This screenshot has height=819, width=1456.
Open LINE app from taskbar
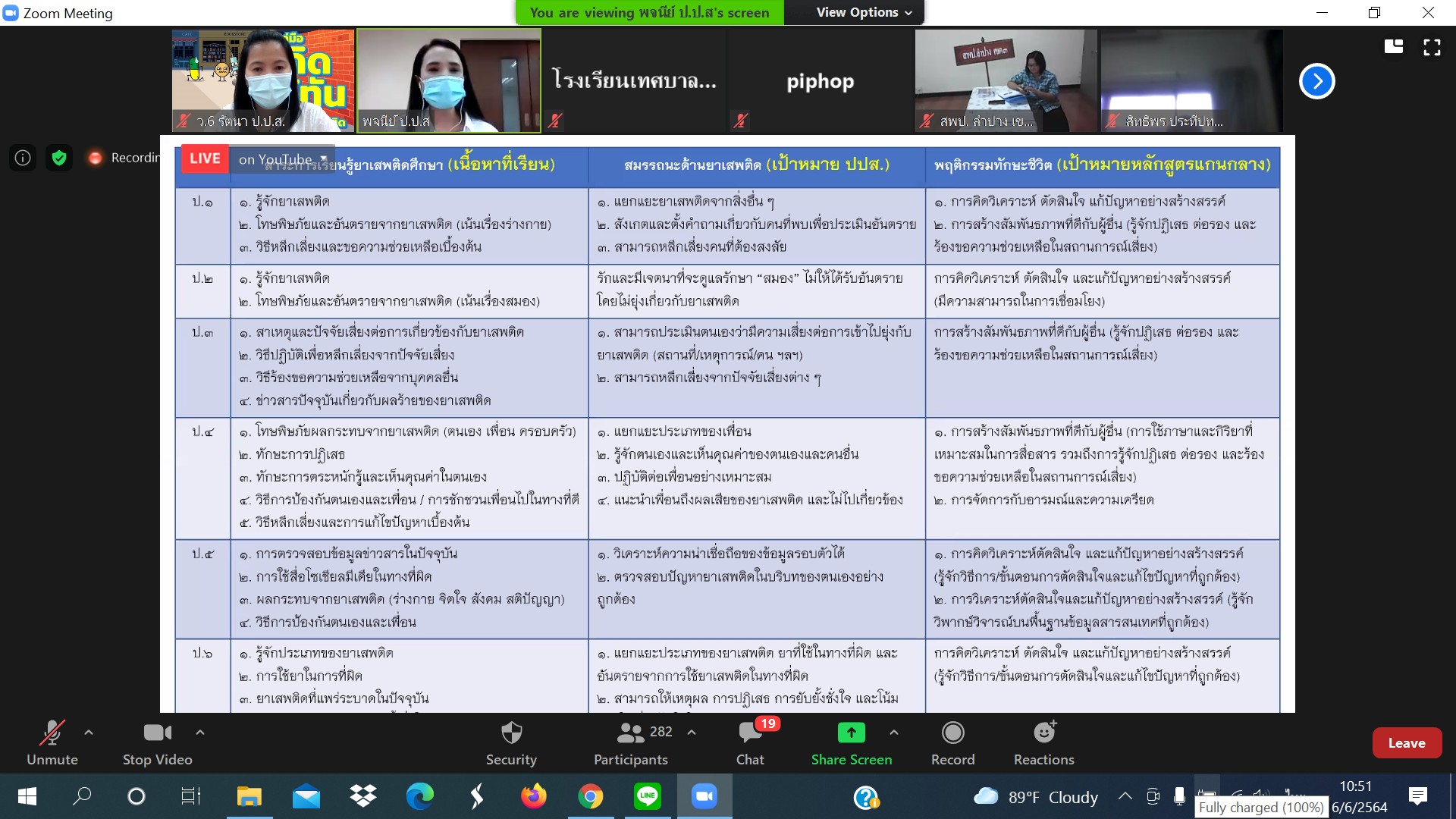pos(648,796)
